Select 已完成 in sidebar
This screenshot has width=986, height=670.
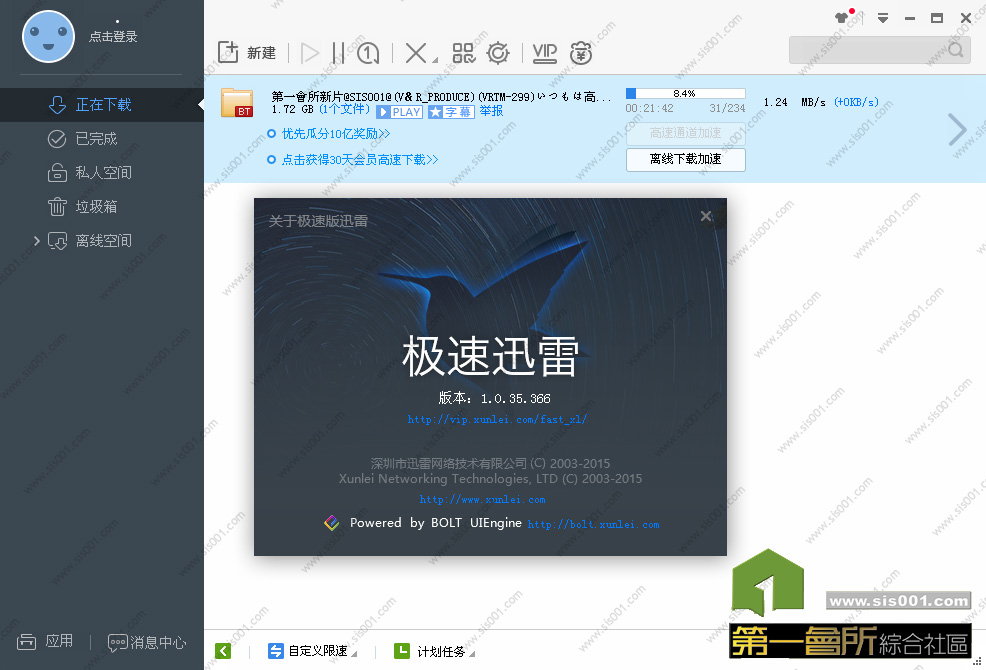click(102, 138)
